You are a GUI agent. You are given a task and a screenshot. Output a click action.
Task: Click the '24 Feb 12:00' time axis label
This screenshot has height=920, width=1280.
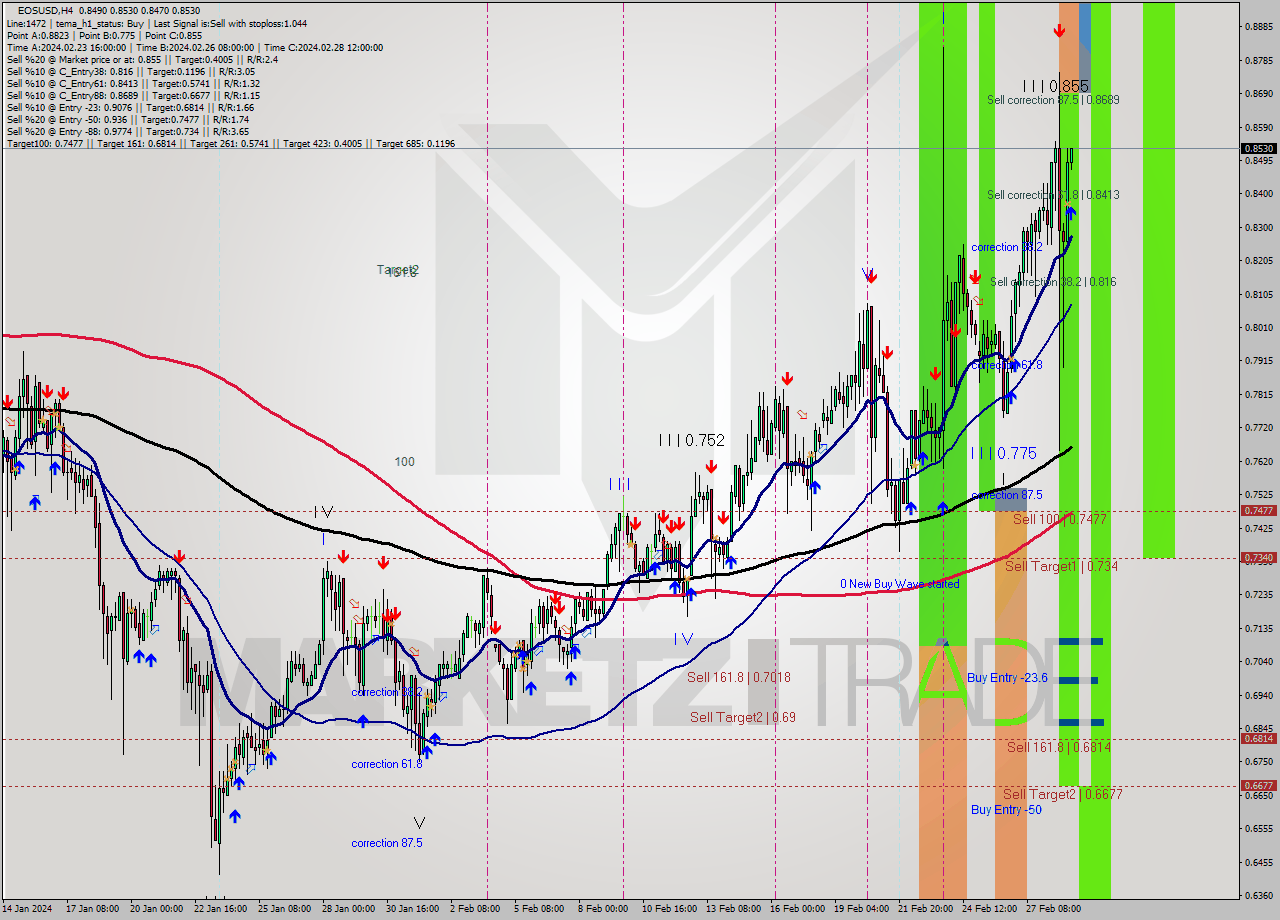click(x=990, y=909)
